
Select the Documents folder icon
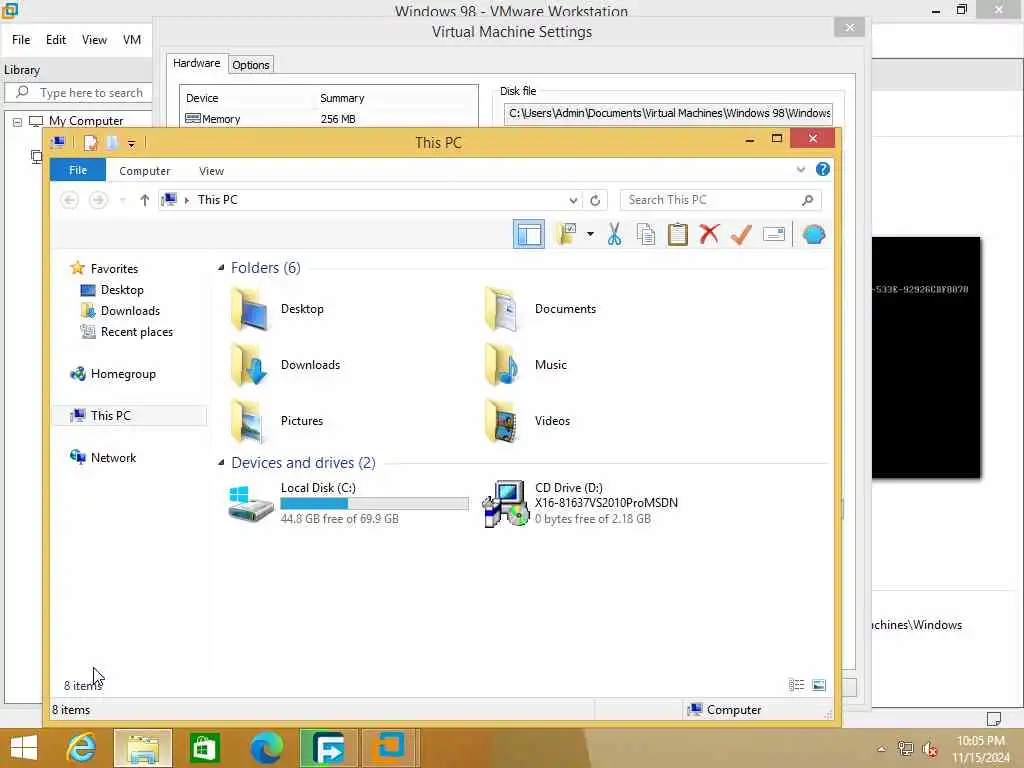503,309
